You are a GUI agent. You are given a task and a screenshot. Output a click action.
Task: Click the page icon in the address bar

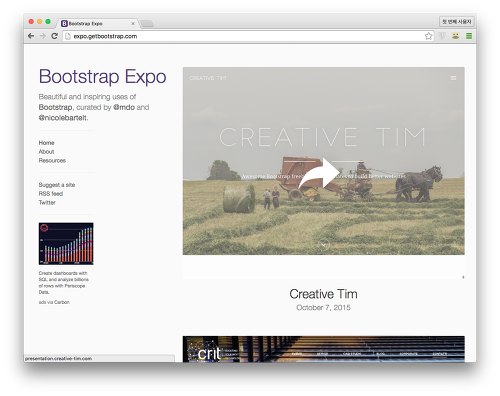click(x=68, y=36)
